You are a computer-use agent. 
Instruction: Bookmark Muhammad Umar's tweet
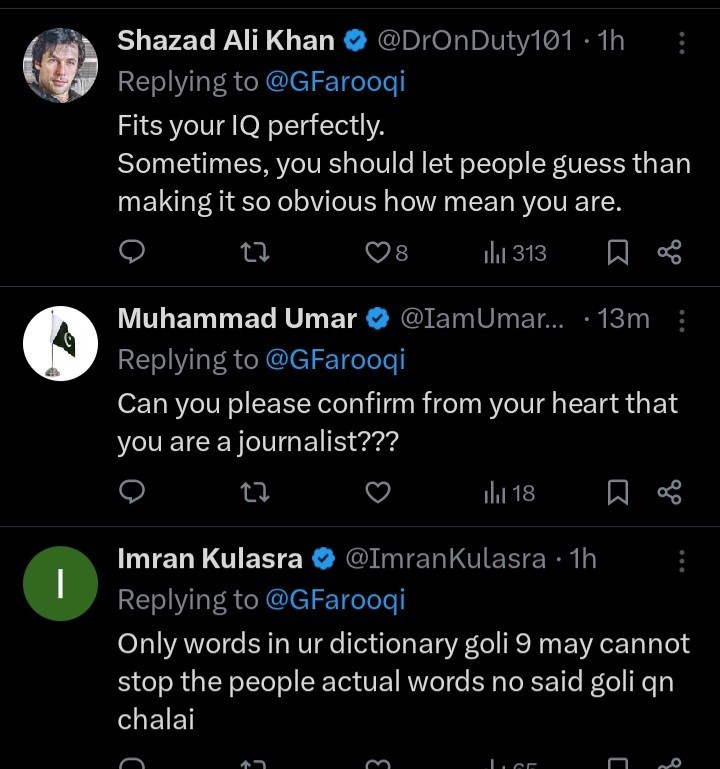618,492
